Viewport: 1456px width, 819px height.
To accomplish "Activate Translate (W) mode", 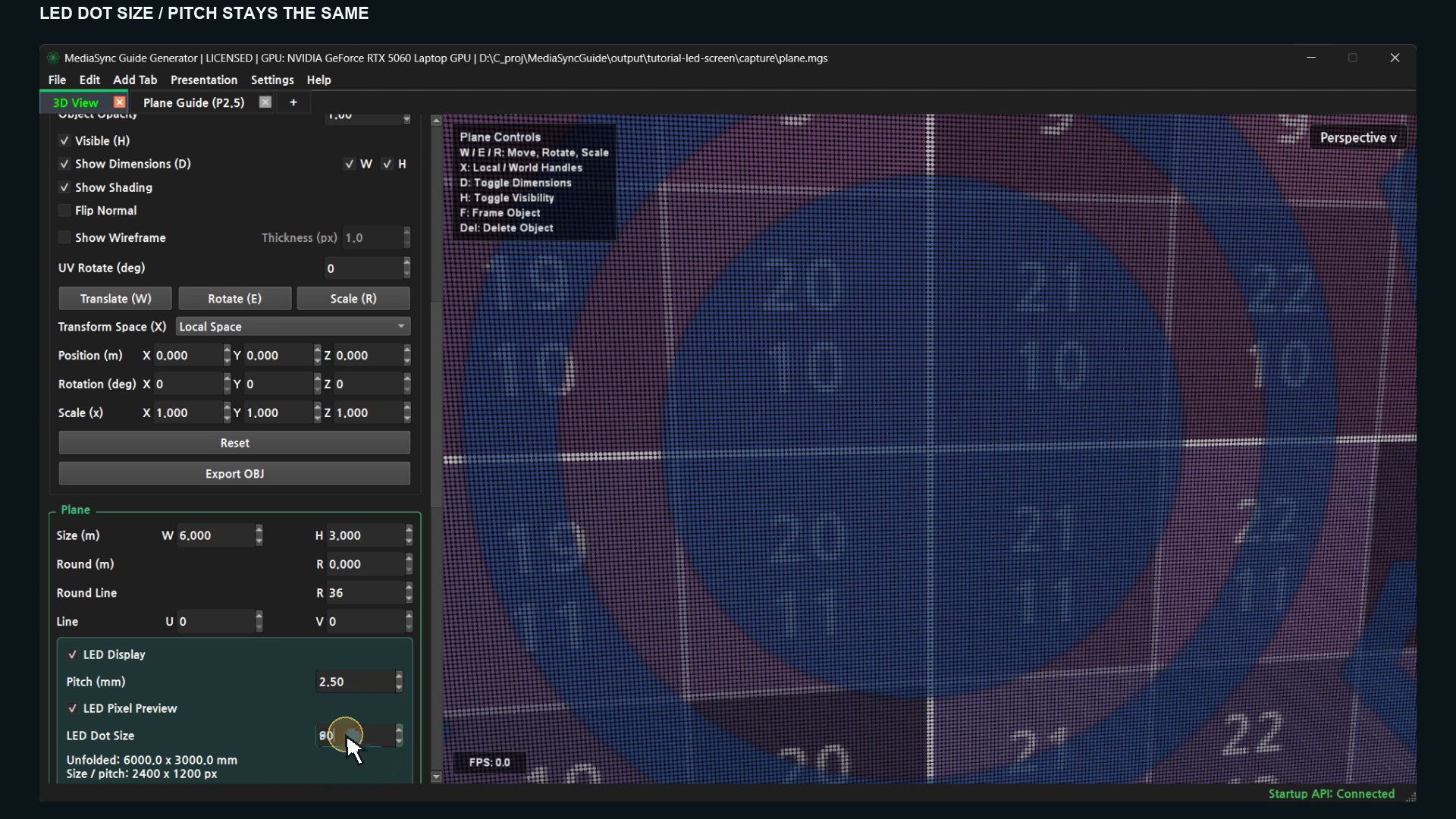I will coord(115,299).
